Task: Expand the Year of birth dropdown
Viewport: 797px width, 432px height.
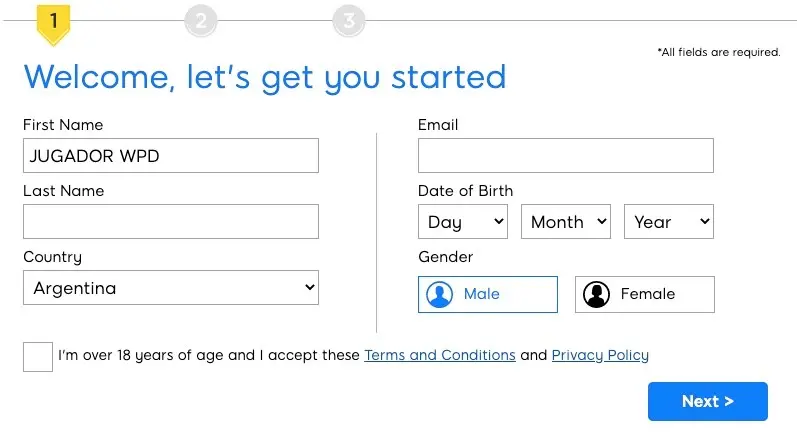Action: tap(669, 222)
